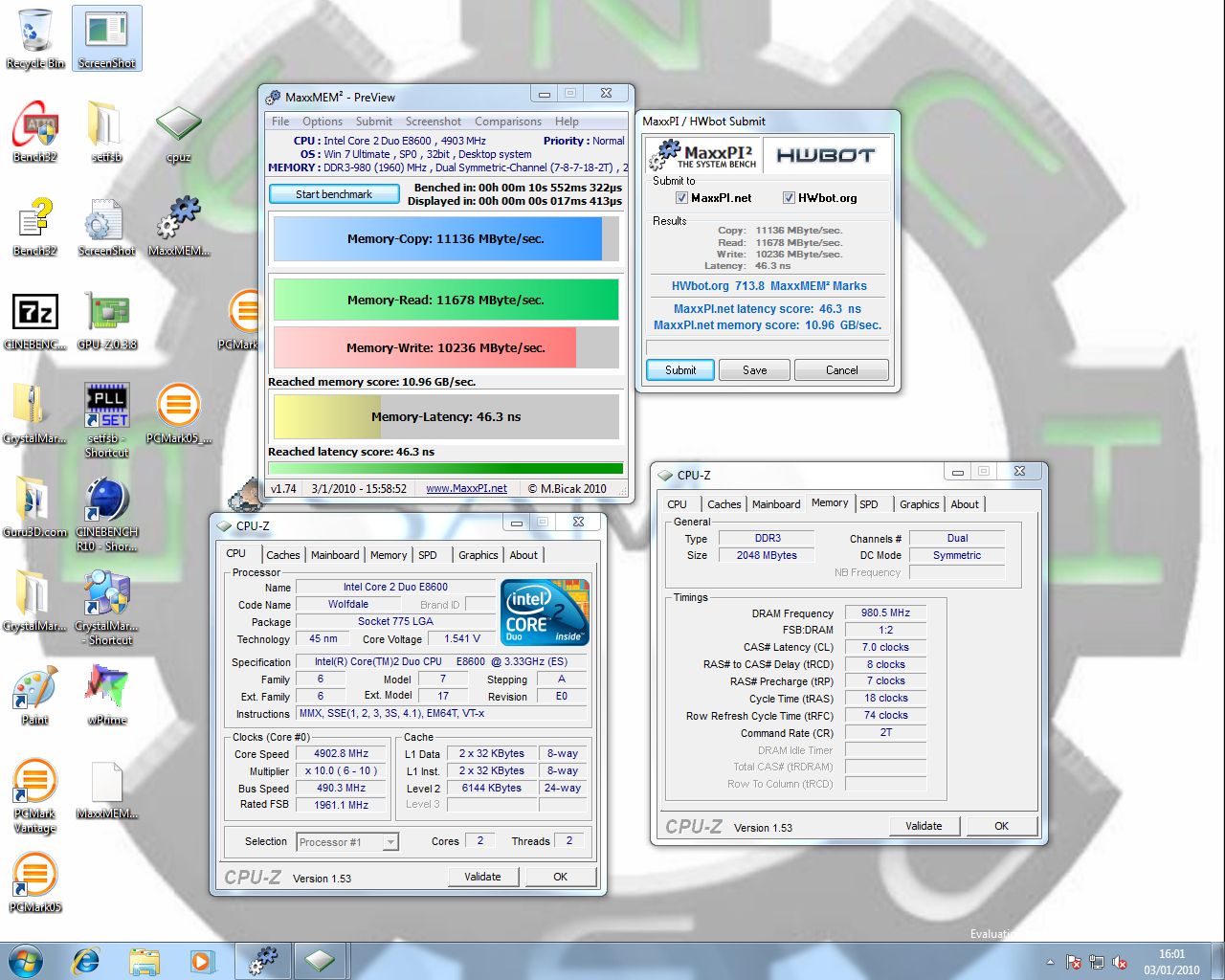1225x980 pixels.
Task: Switch to CPU-Z taskbar button
Action: (321, 961)
